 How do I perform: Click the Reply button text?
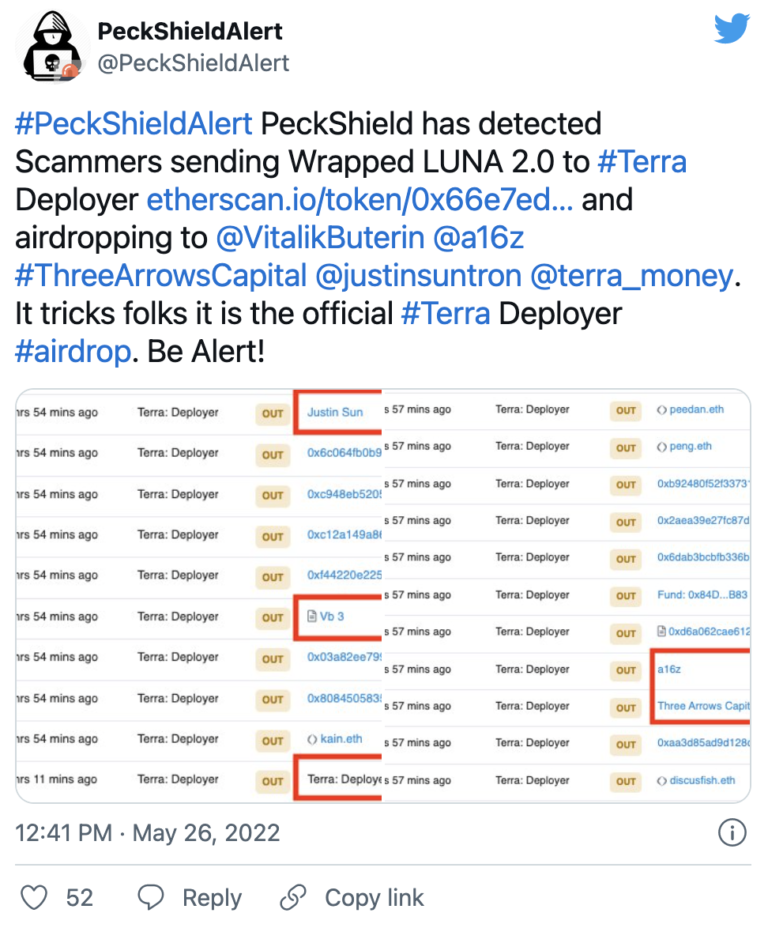click(212, 898)
